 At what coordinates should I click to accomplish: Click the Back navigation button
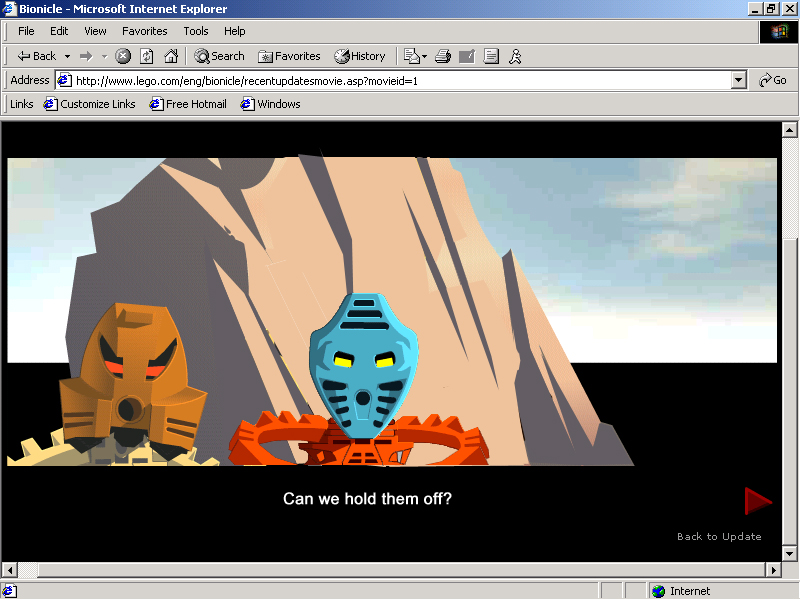[36, 56]
